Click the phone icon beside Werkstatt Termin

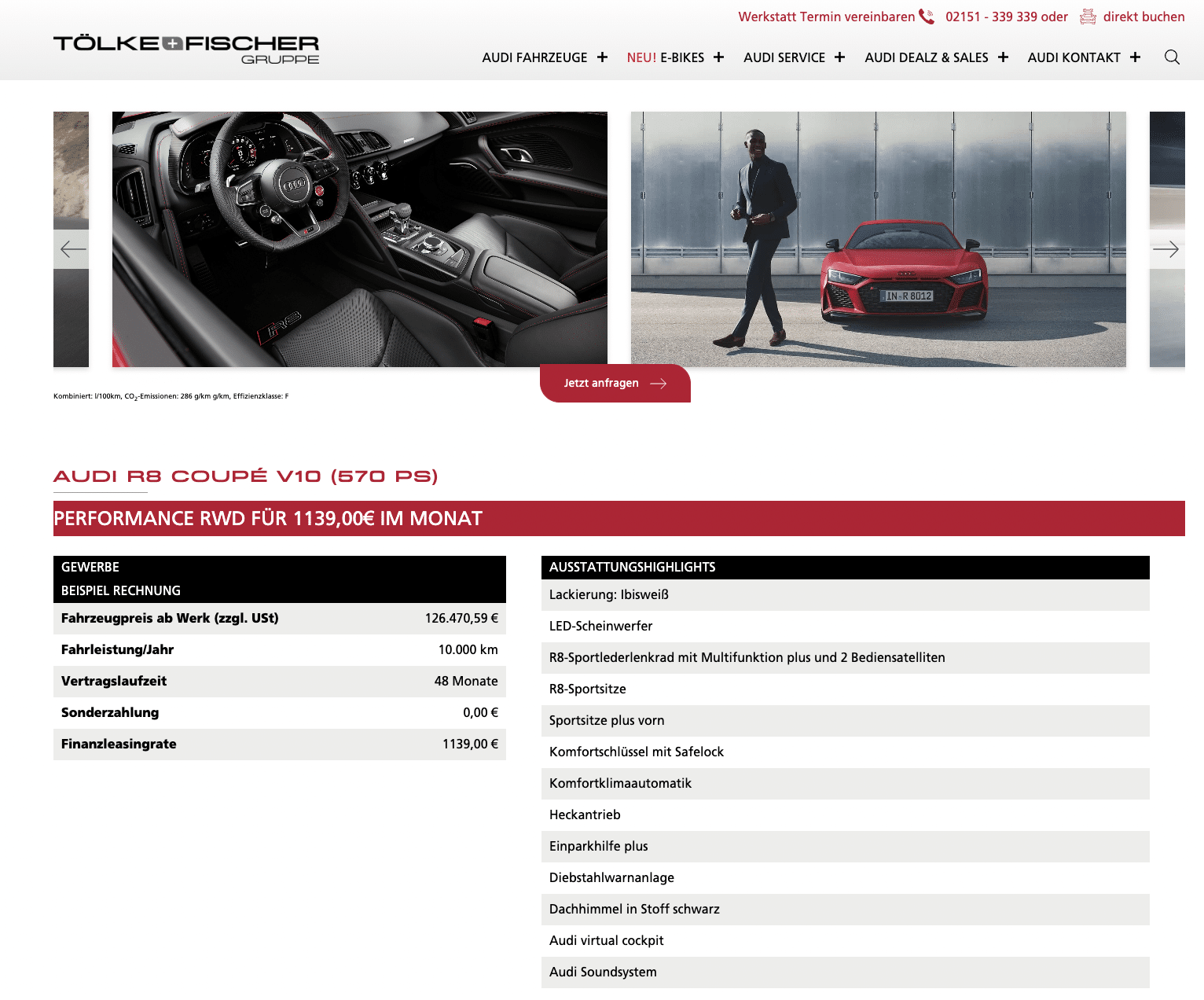click(927, 17)
